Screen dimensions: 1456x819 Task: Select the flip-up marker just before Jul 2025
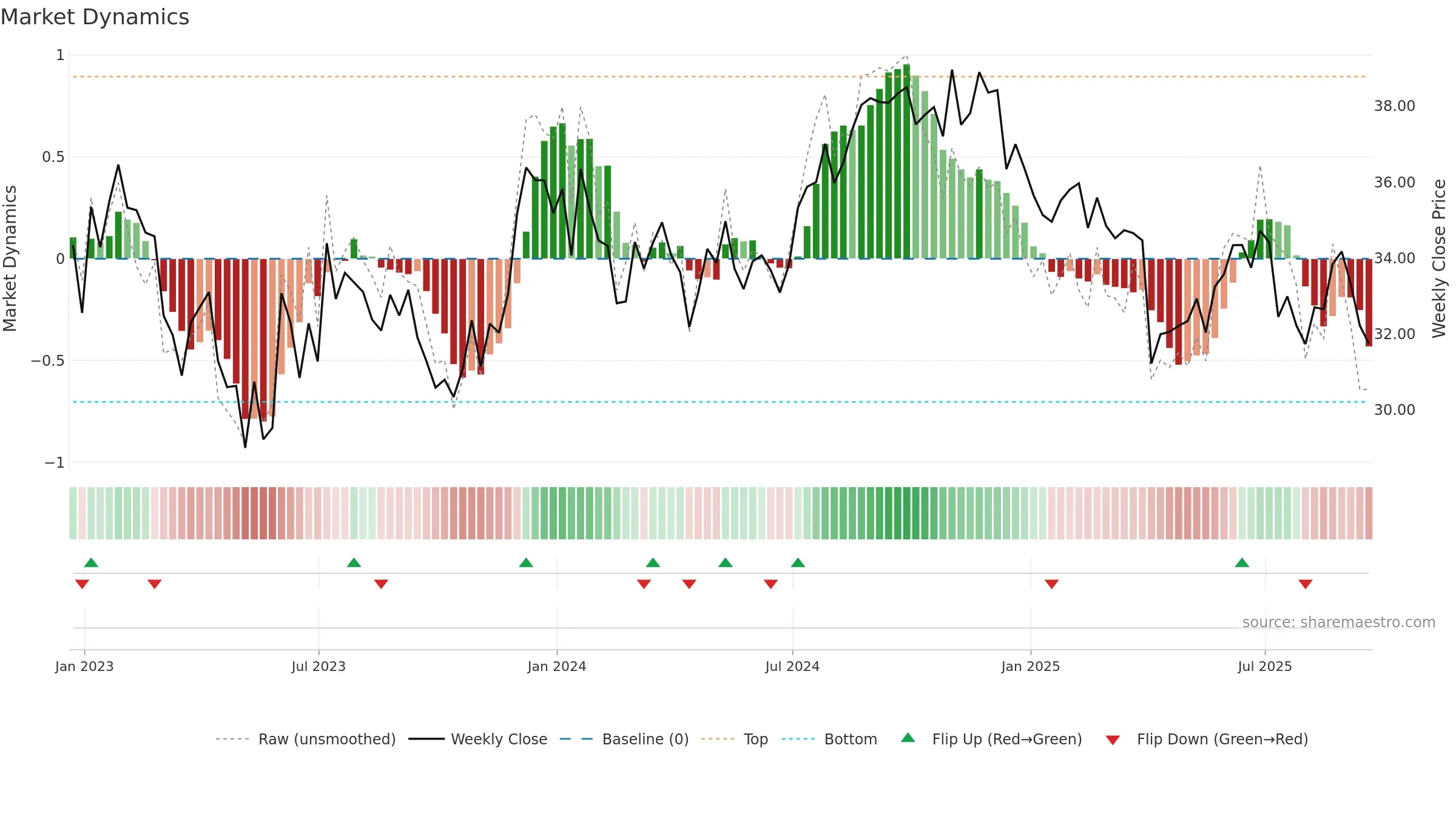tap(1242, 562)
